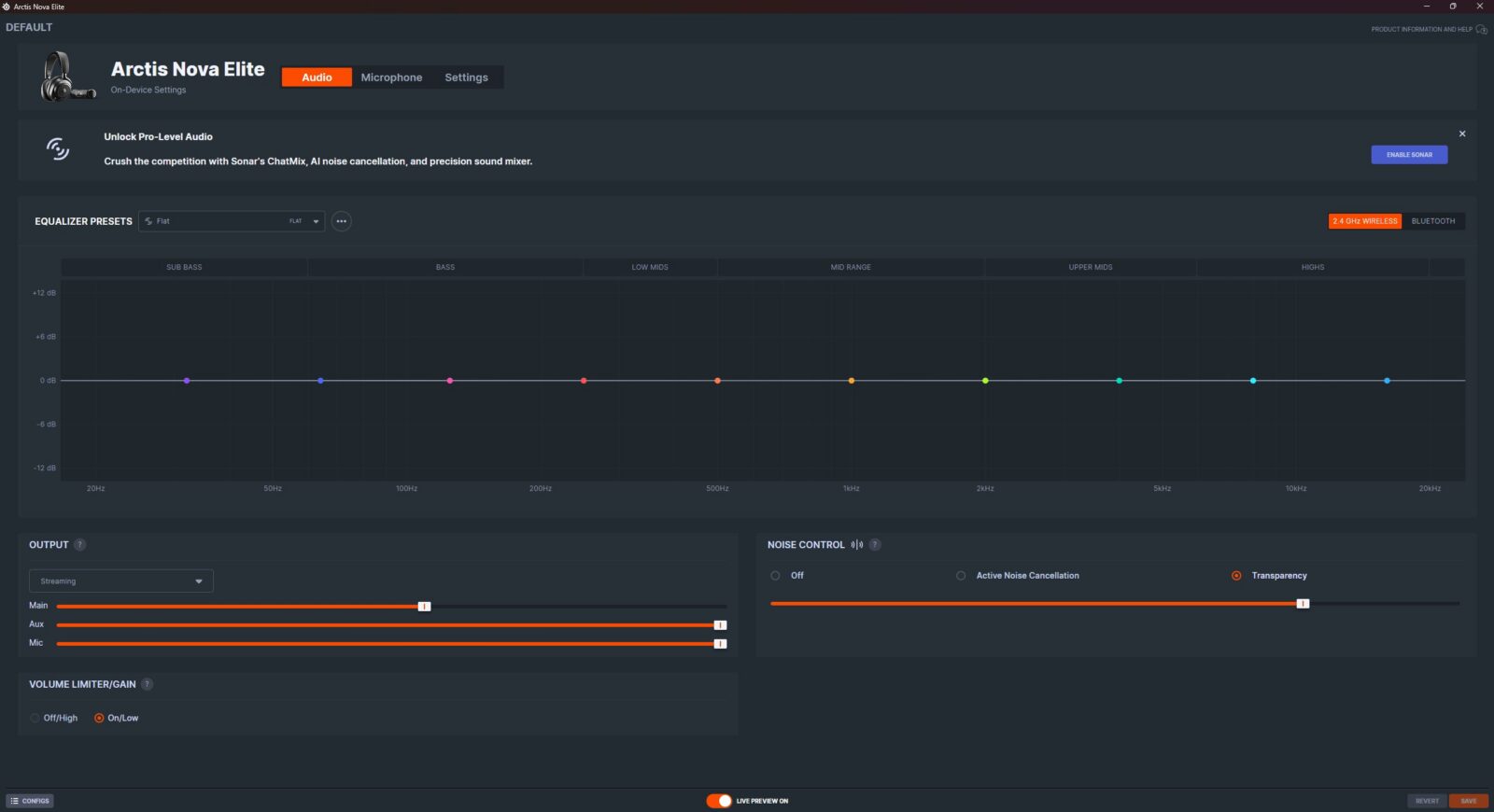Turn noise control Off
This screenshot has height=812, width=1494.
pyautogui.click(x=775, y=576)
